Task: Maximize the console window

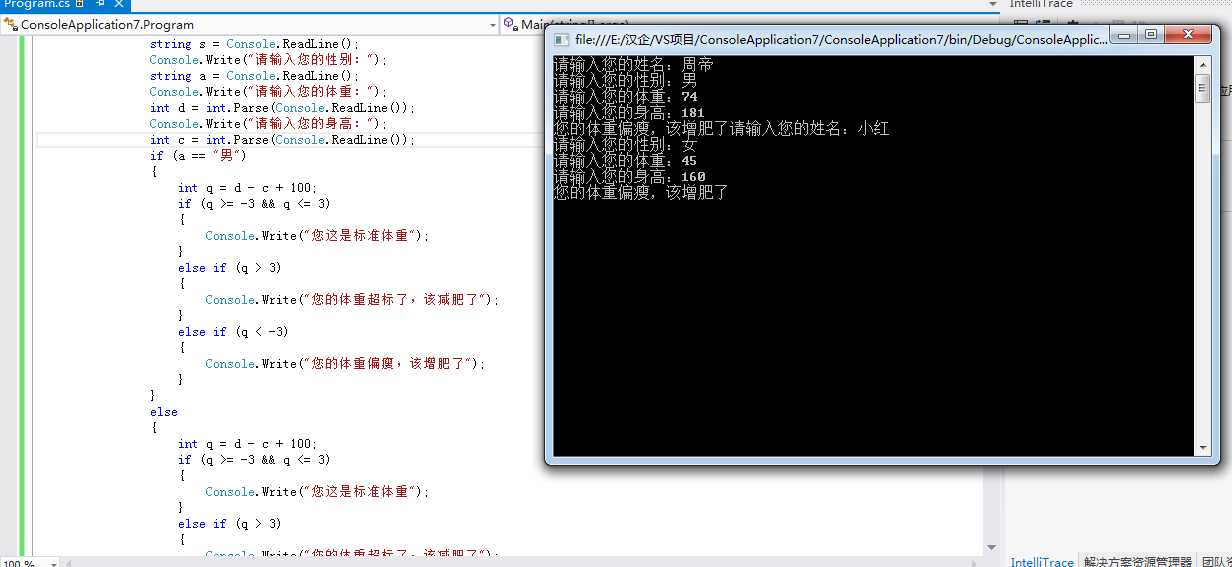Action: coord(1150,35)
